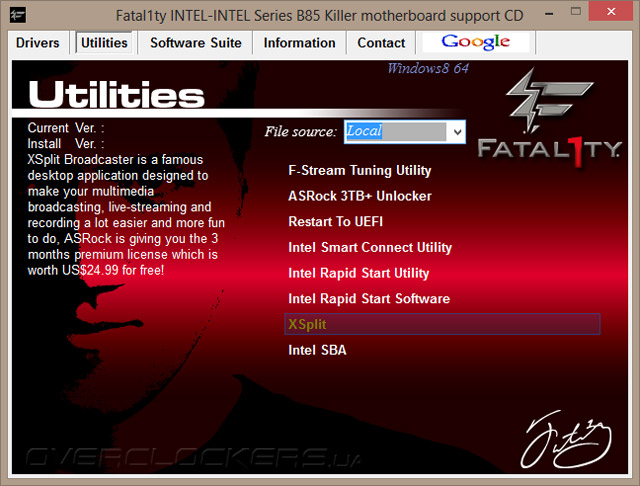Image resolution: width=640 pixels, height=486 pixels.
Task: Switch to the Drivers tab
Action: [38, 43]
